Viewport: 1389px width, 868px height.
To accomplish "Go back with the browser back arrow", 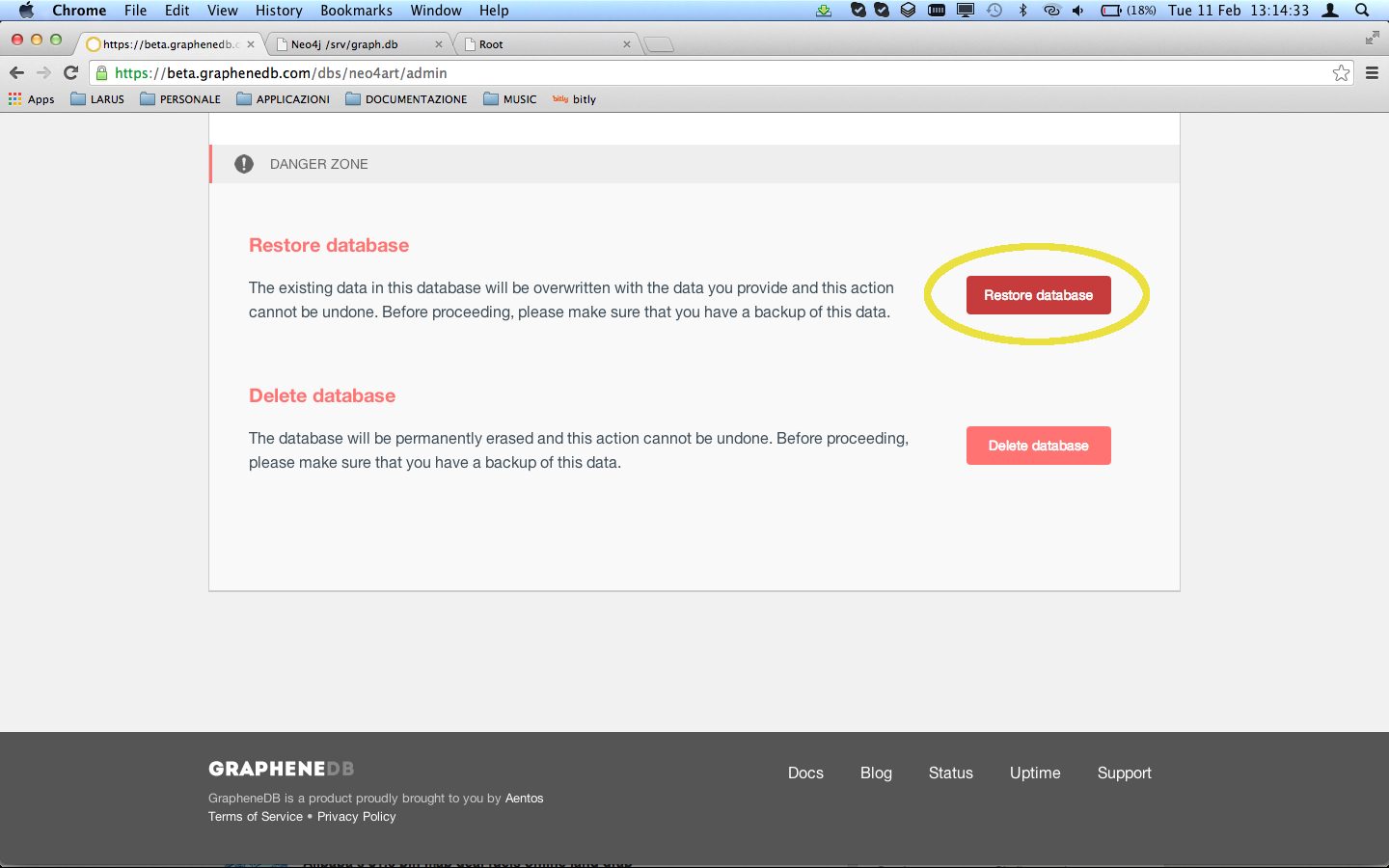I will coord(16,72).
